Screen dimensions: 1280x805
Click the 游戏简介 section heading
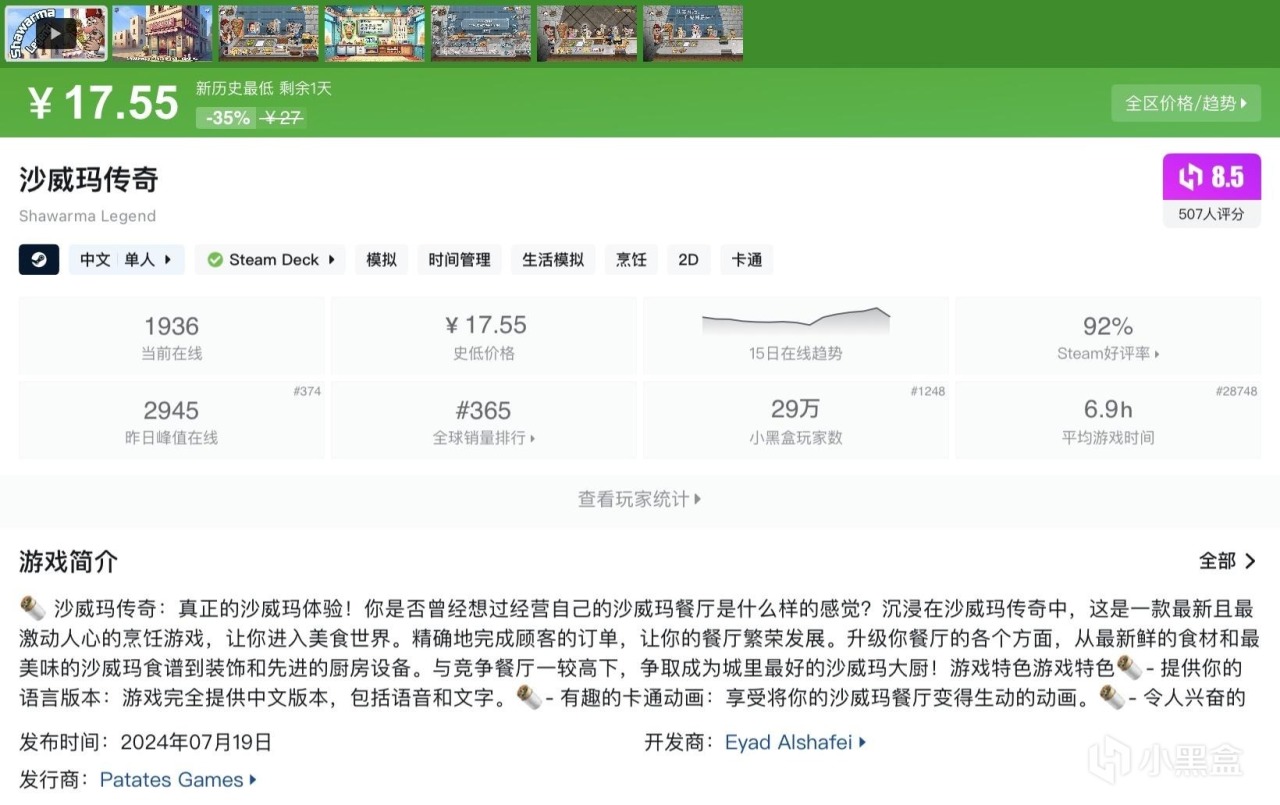(x=69, y=562)
